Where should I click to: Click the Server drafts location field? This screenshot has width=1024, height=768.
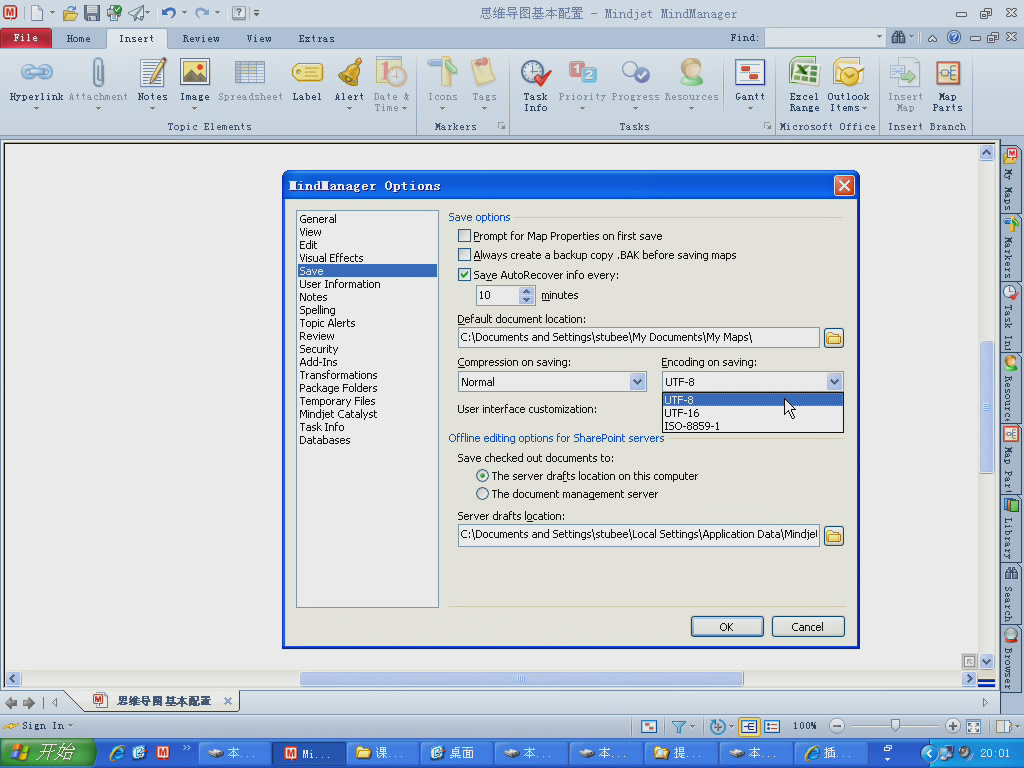coord(638,535)
